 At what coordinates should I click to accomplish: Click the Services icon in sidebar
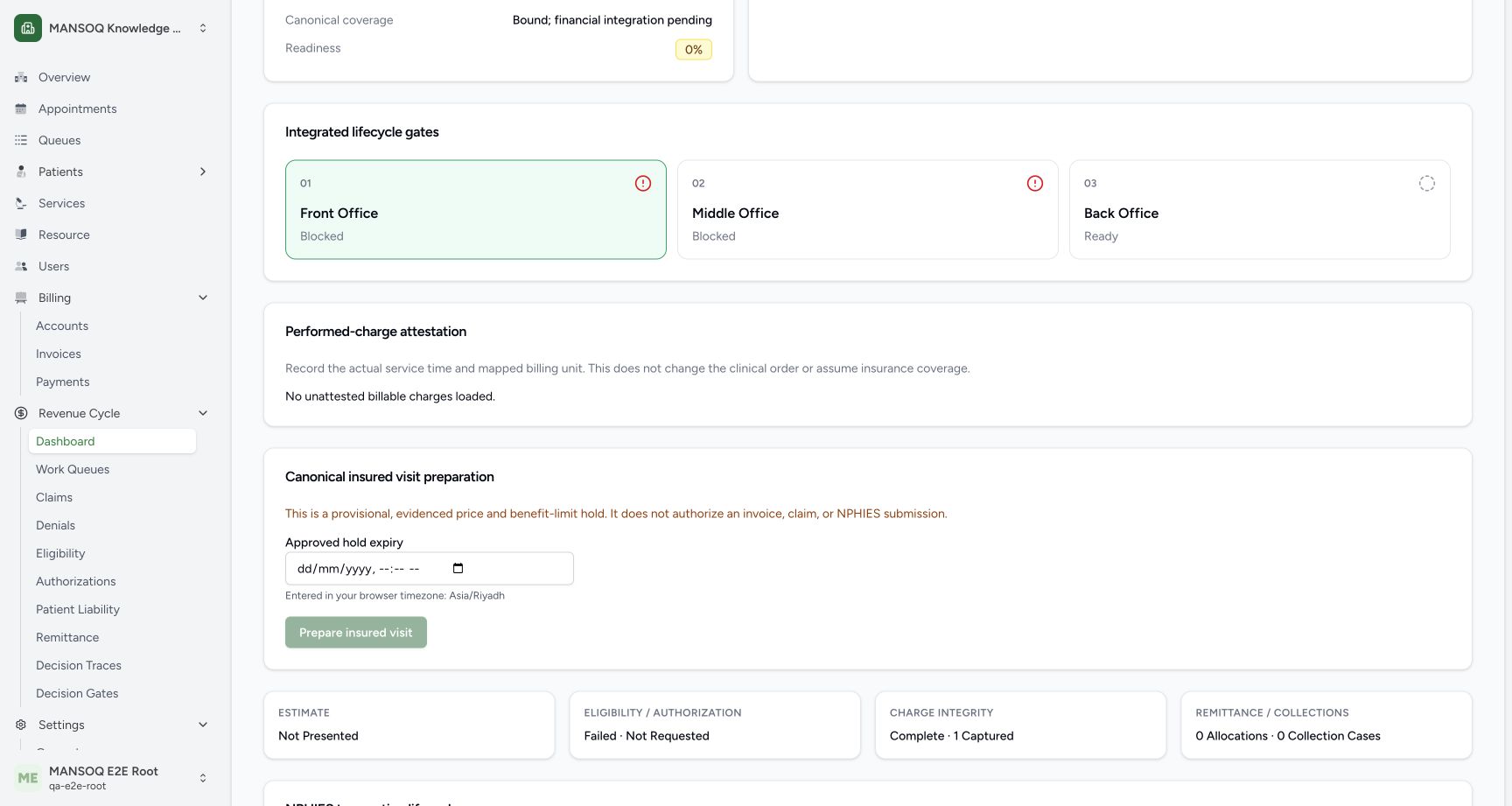click(x=21, y=203)
